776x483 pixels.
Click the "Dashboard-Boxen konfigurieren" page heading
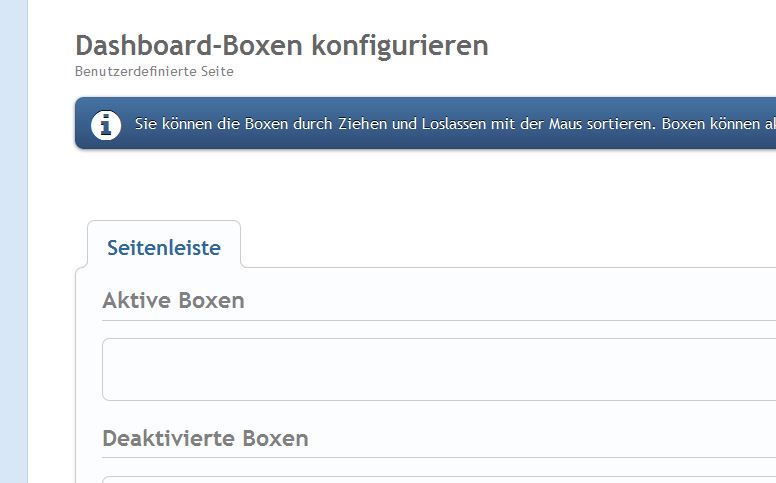coord(281,46)
